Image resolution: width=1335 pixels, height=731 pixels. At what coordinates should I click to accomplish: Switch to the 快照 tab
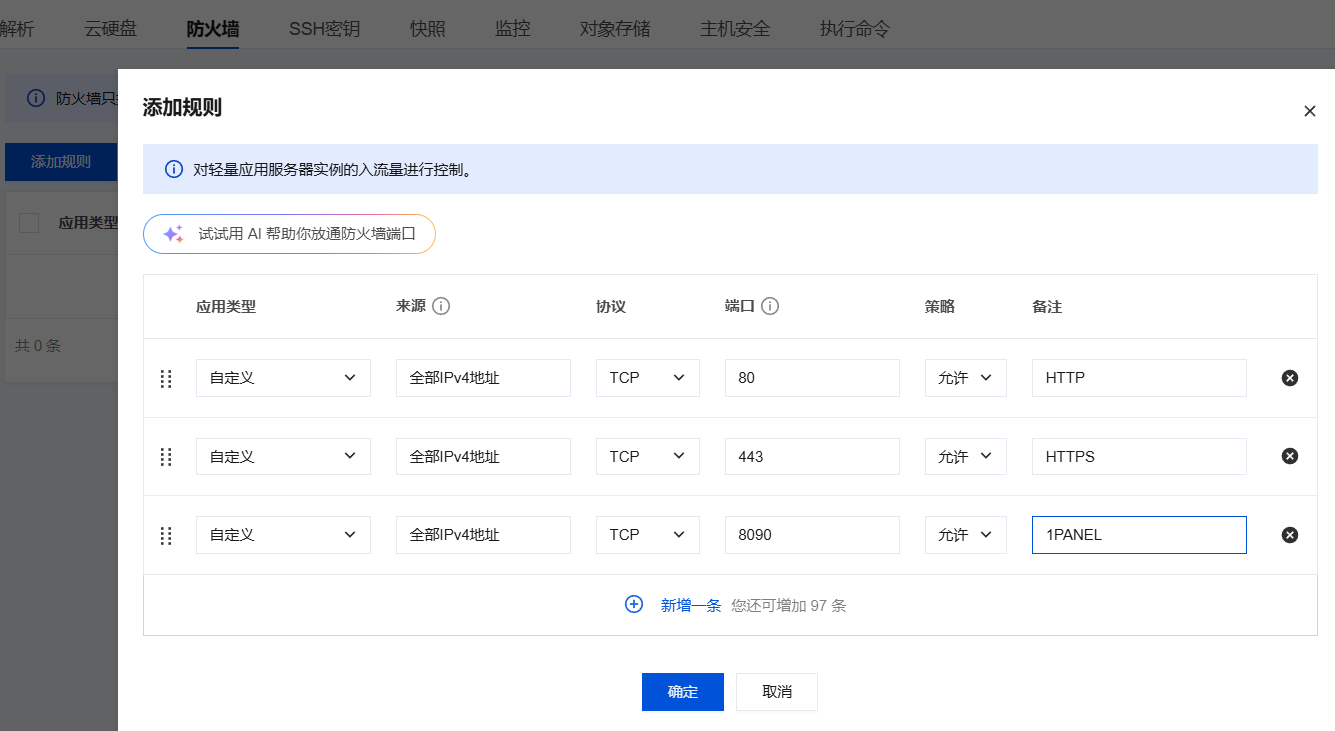coord(426,29)
